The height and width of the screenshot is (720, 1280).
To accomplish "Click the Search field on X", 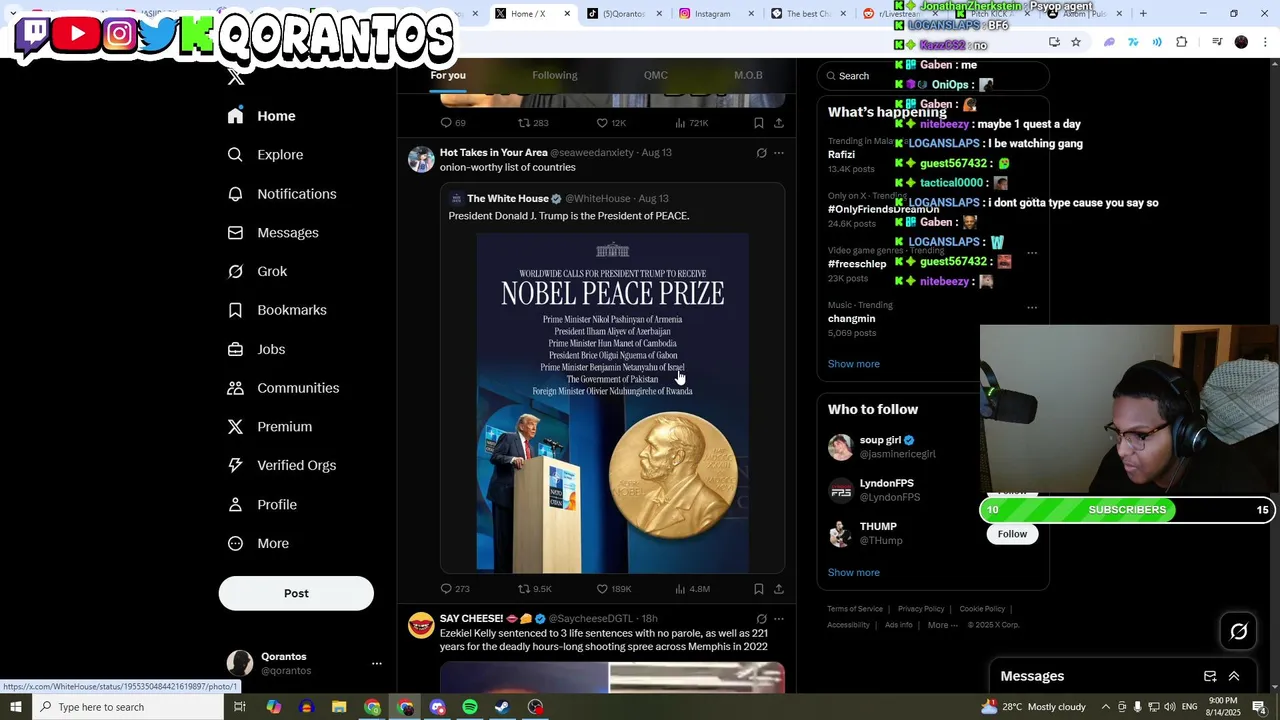I will click(x=933, y=76).
